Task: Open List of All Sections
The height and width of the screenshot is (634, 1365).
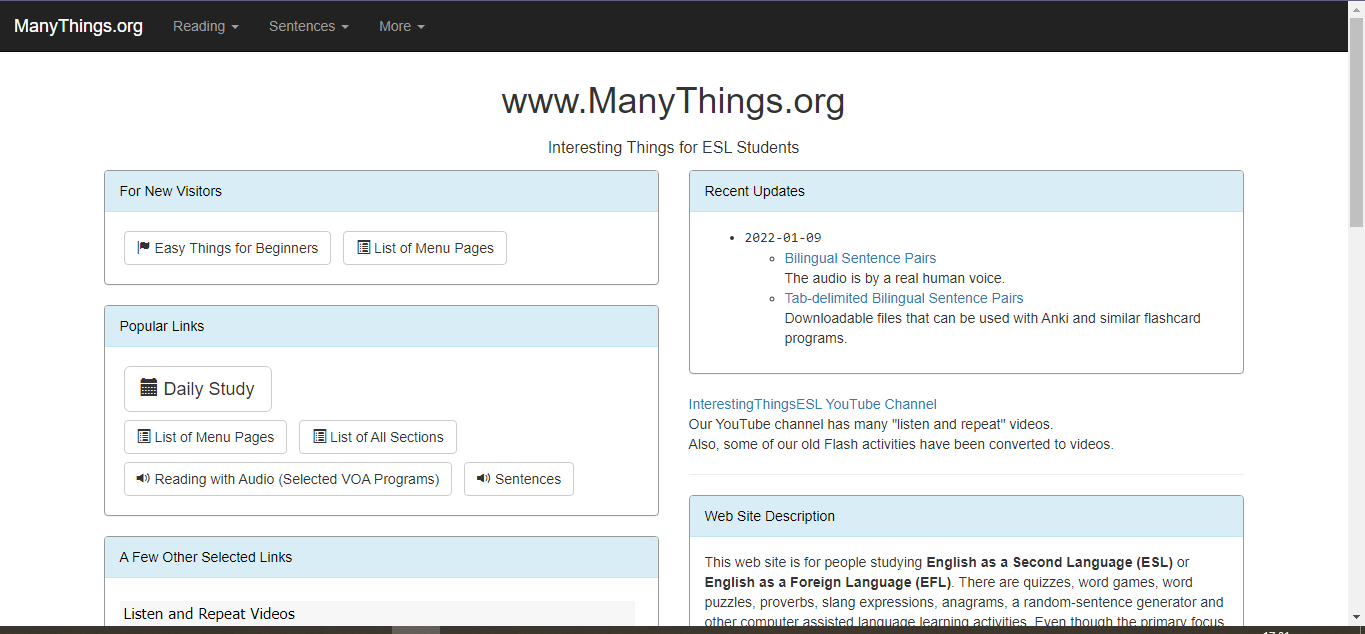Action: coord(378,437)
